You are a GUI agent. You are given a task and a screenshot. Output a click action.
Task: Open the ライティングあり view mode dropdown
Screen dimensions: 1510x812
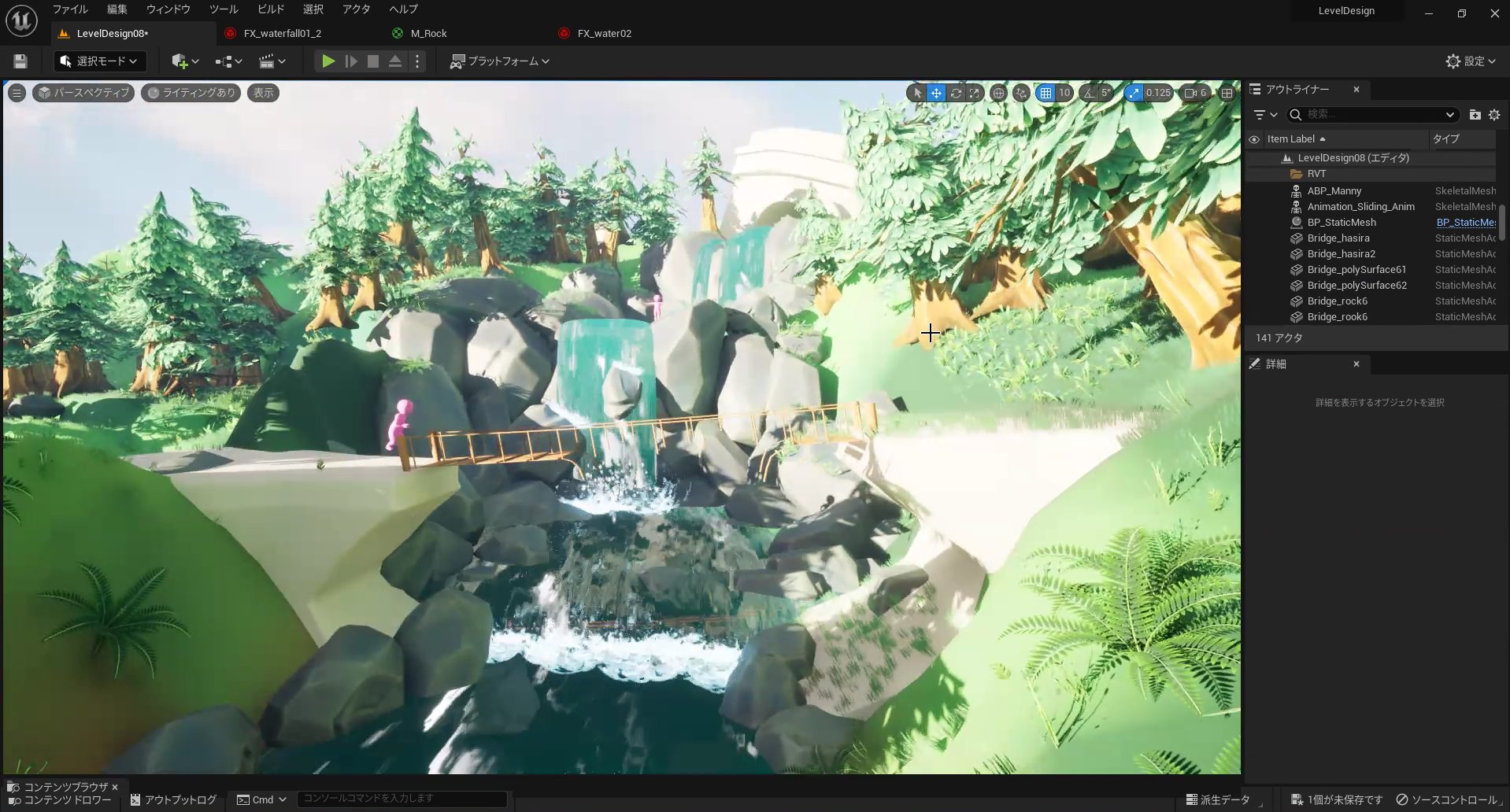point(191,93)
